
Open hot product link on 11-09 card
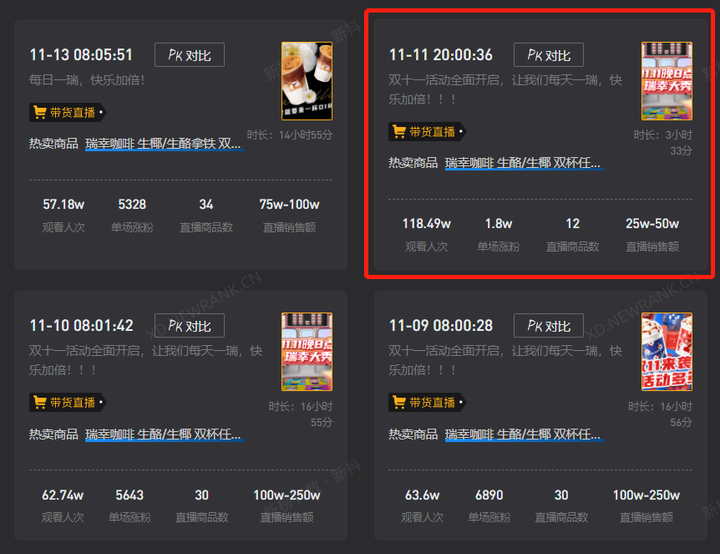click(524, 434)
